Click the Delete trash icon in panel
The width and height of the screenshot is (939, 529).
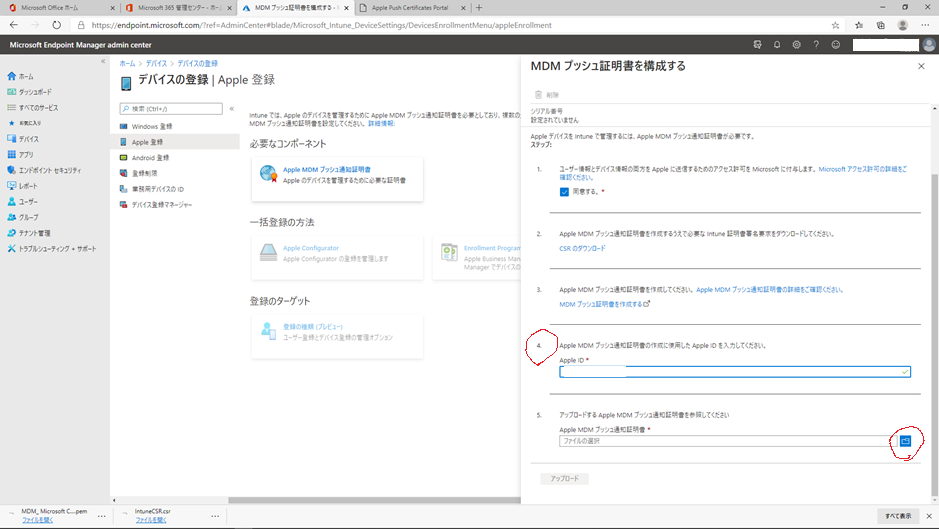point(538,95)
